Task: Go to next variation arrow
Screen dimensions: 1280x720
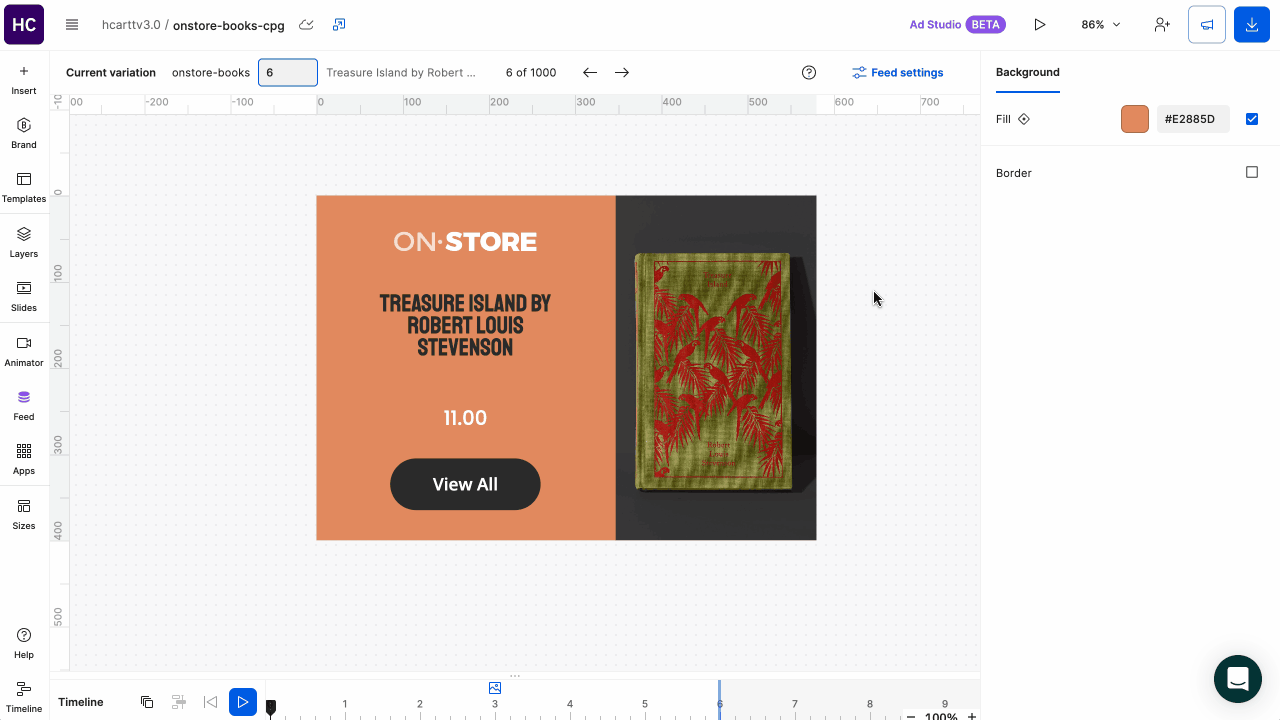Action: click(622, 73)
